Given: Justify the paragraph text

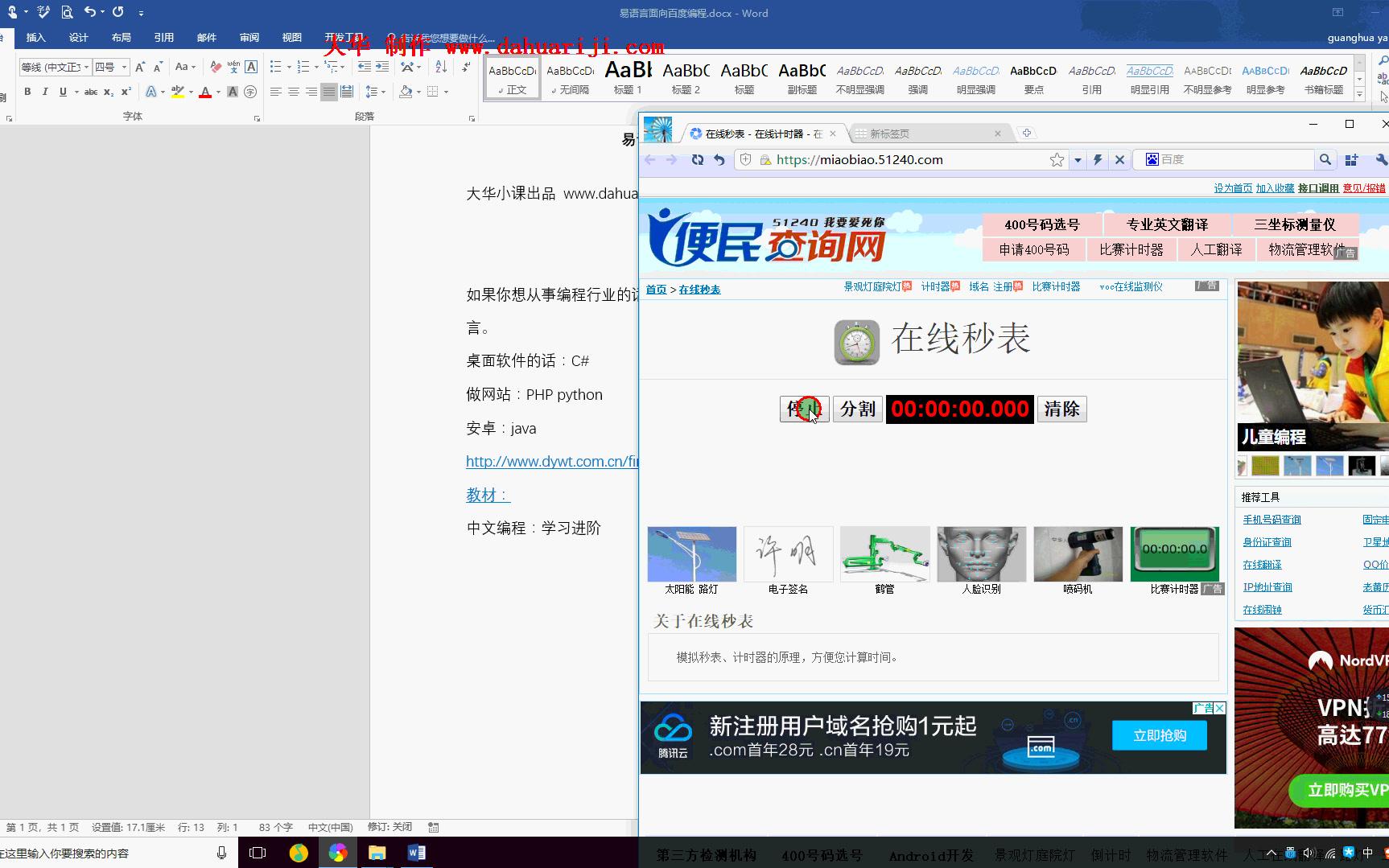Looking at the screenshot, I should [329, 92].
